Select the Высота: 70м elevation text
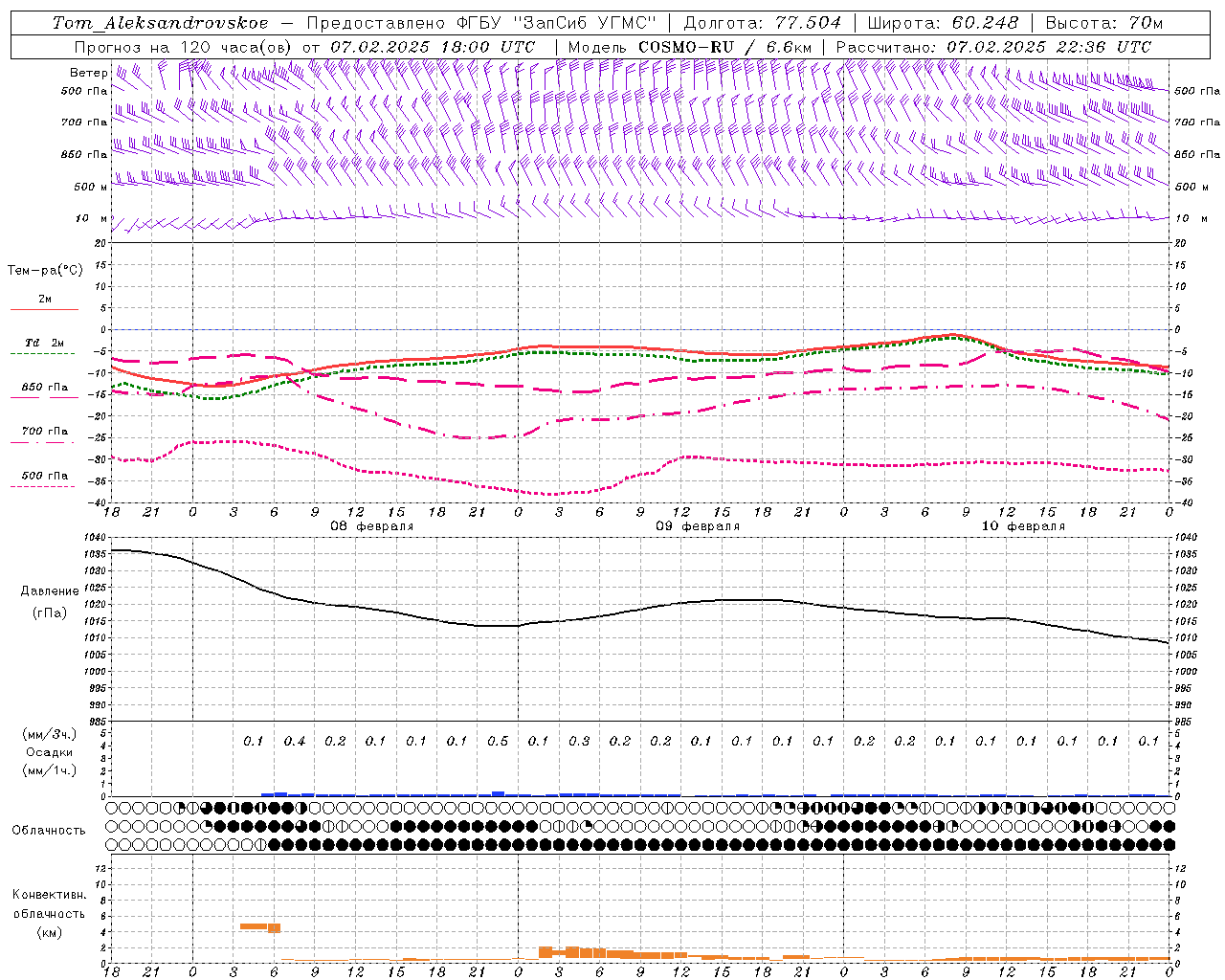The width and height of the screenshot is (1225, 980). pos(1103,23)
